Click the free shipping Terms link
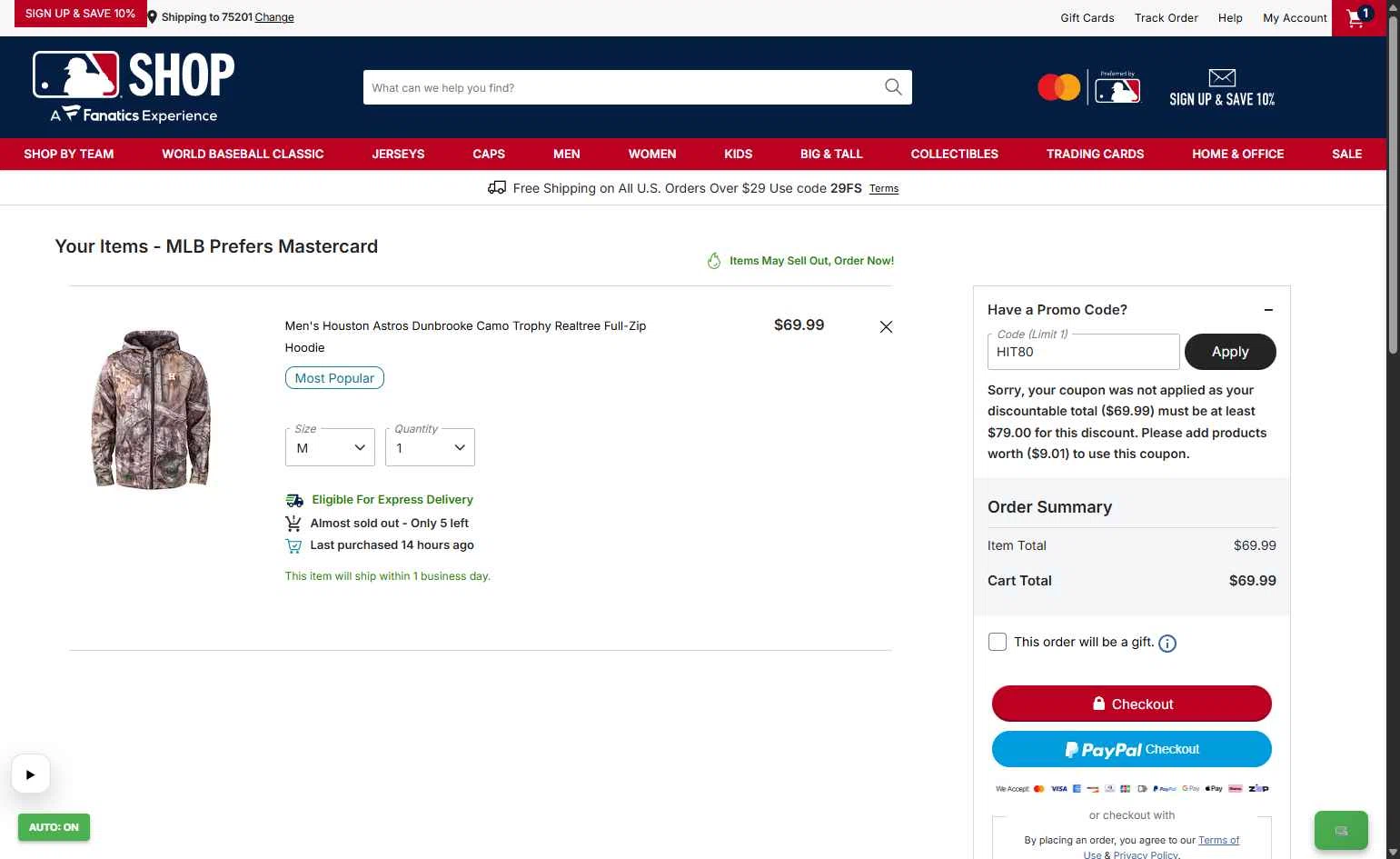This screenshot has height=859, width=1400. (884, 189)
